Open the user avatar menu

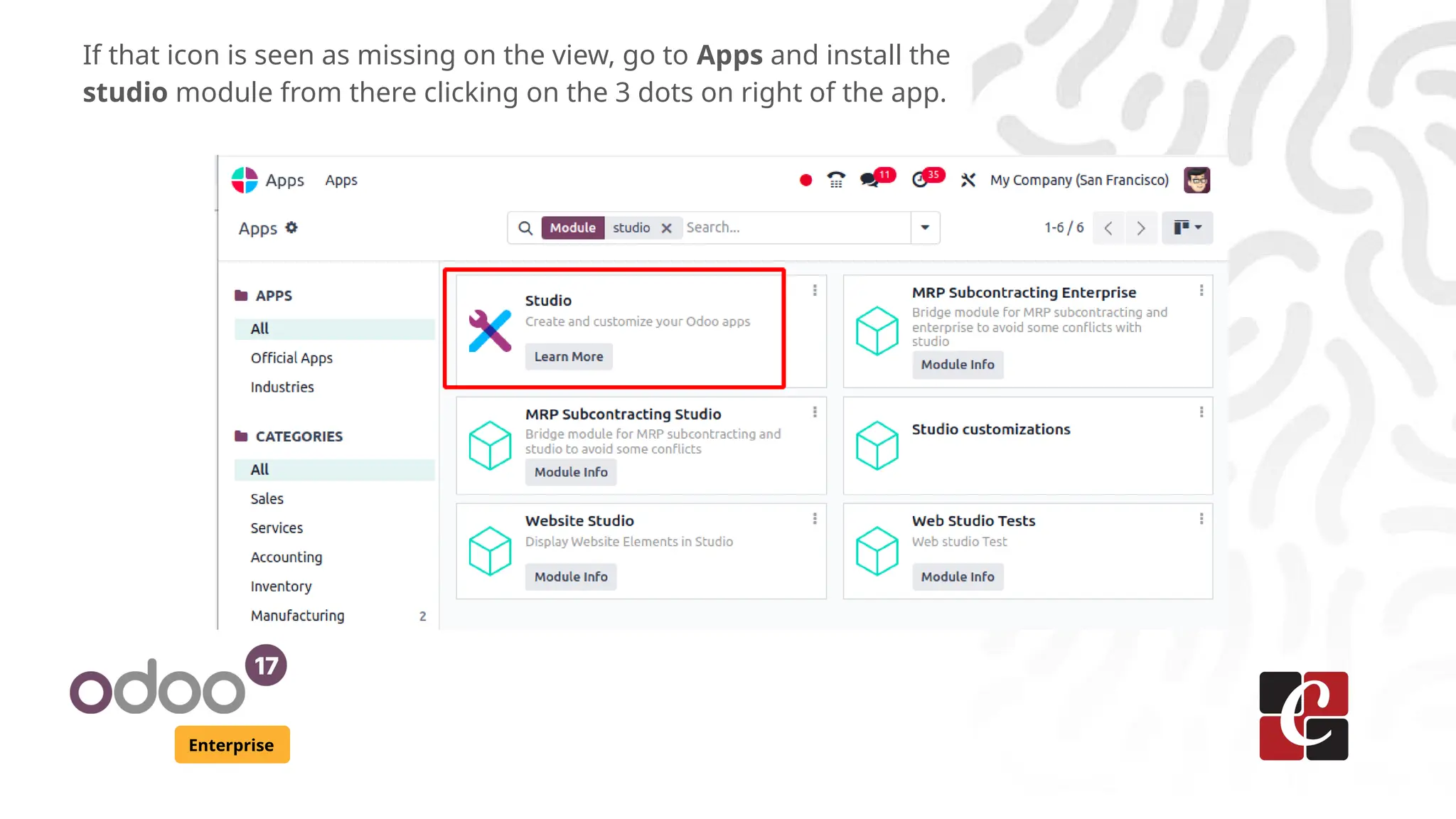(1197, 181)
